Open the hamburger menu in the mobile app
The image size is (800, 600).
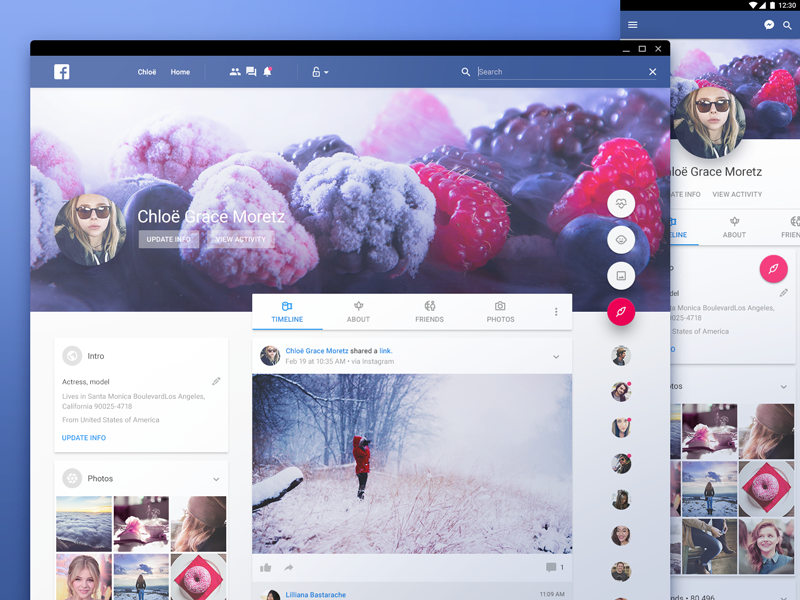(x=632, y=25)
